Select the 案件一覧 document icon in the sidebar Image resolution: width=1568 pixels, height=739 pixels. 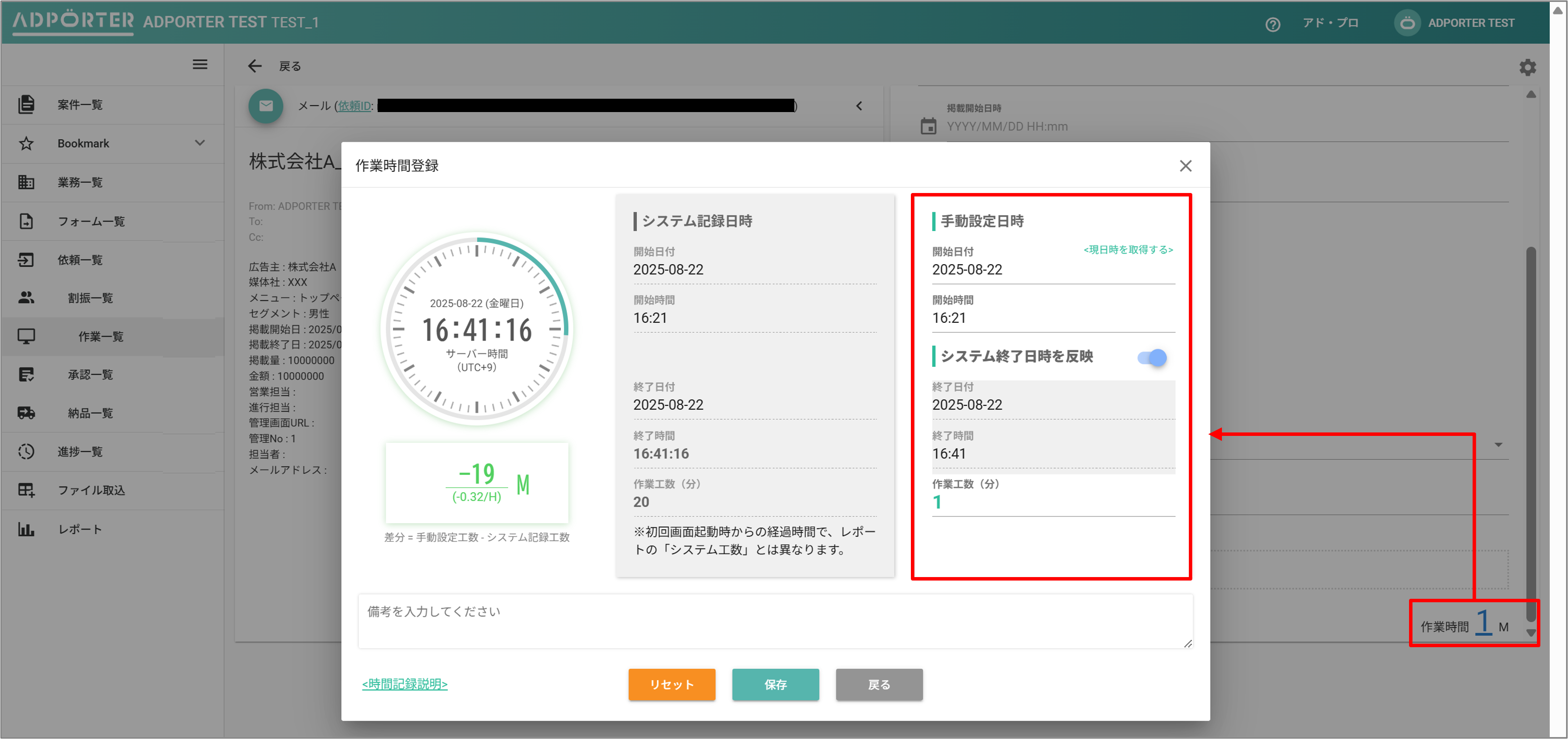(27, 104)
